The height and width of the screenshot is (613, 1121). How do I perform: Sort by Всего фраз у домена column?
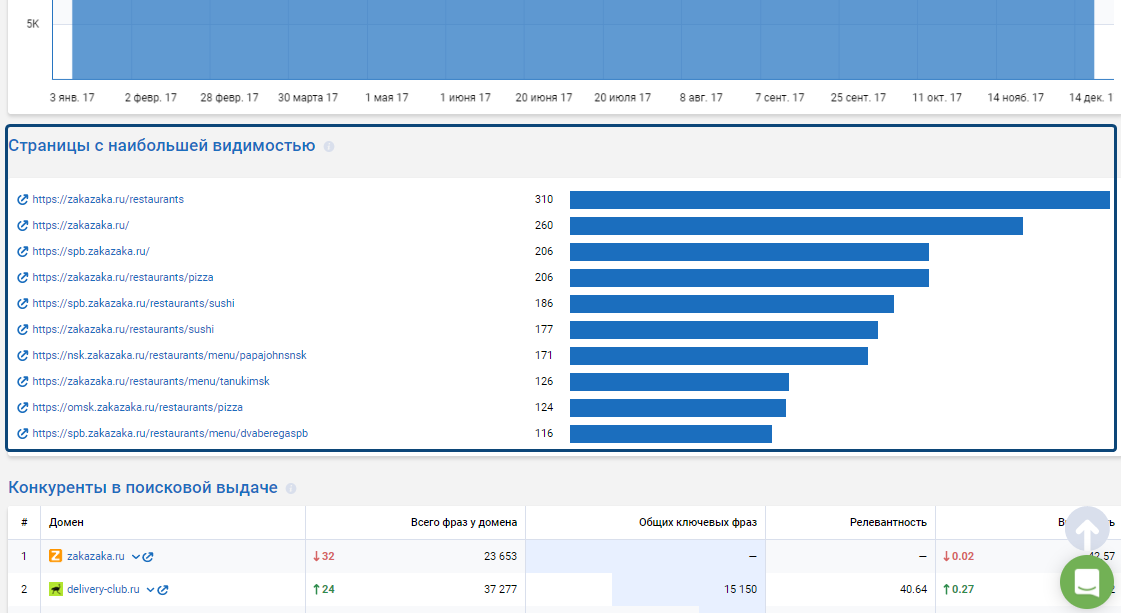(463, 522)
